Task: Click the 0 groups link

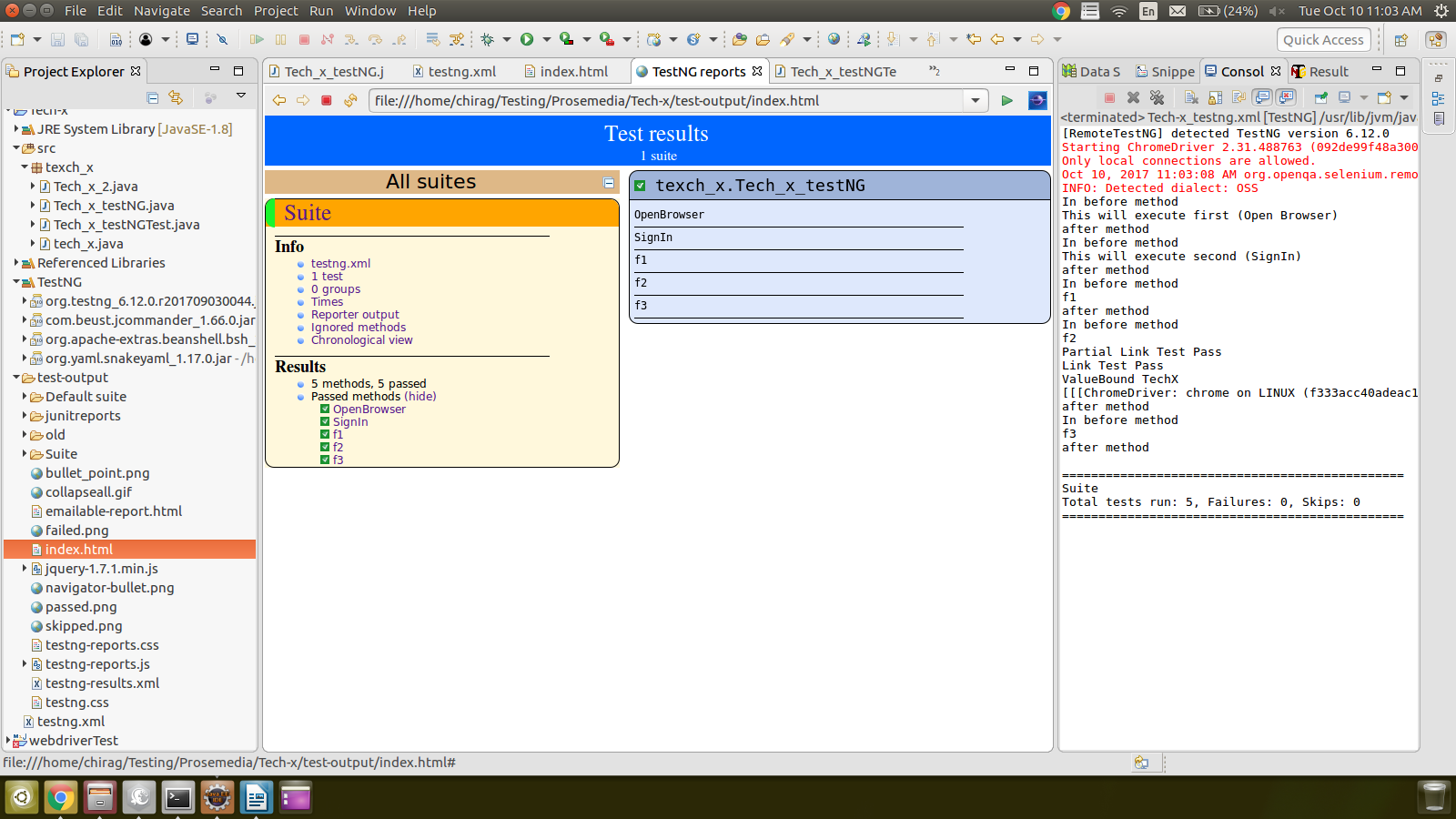Action: (x=336, y=289)
